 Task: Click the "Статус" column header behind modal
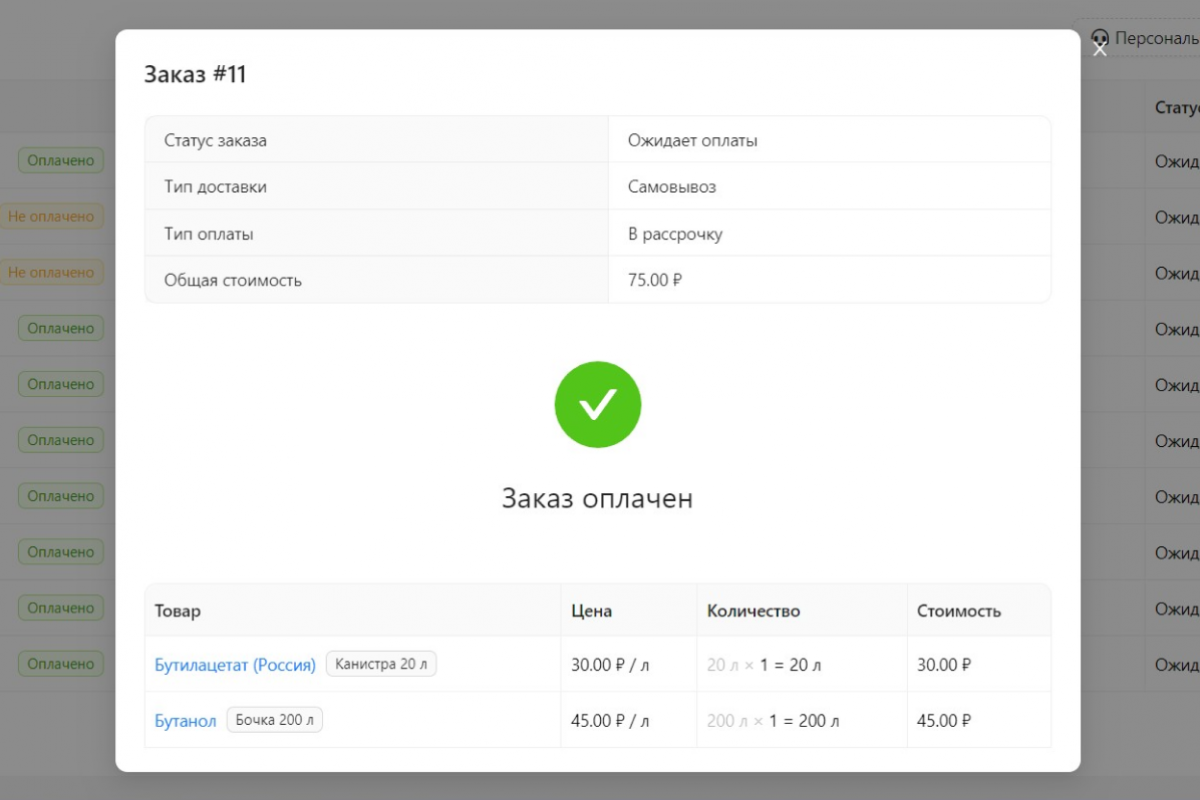(1172, 107)
